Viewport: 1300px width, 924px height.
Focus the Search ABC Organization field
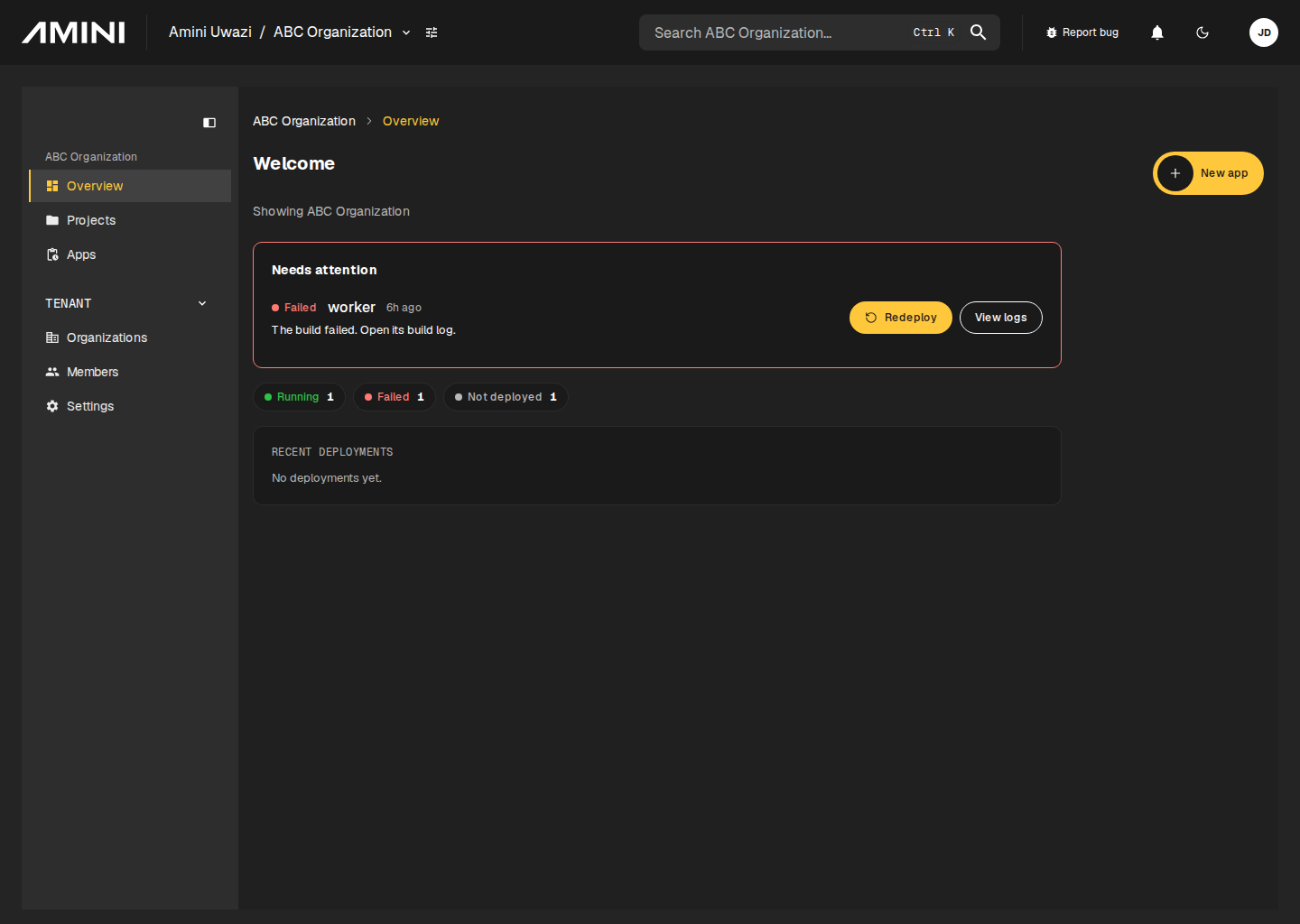tap(820, 32)
